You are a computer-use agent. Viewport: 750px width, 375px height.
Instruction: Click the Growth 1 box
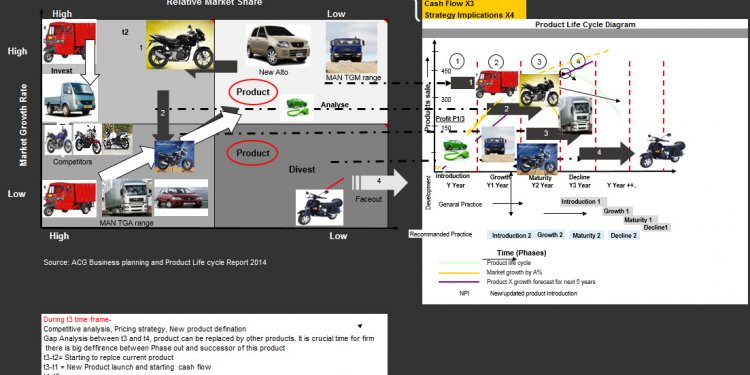click(617, 211)
